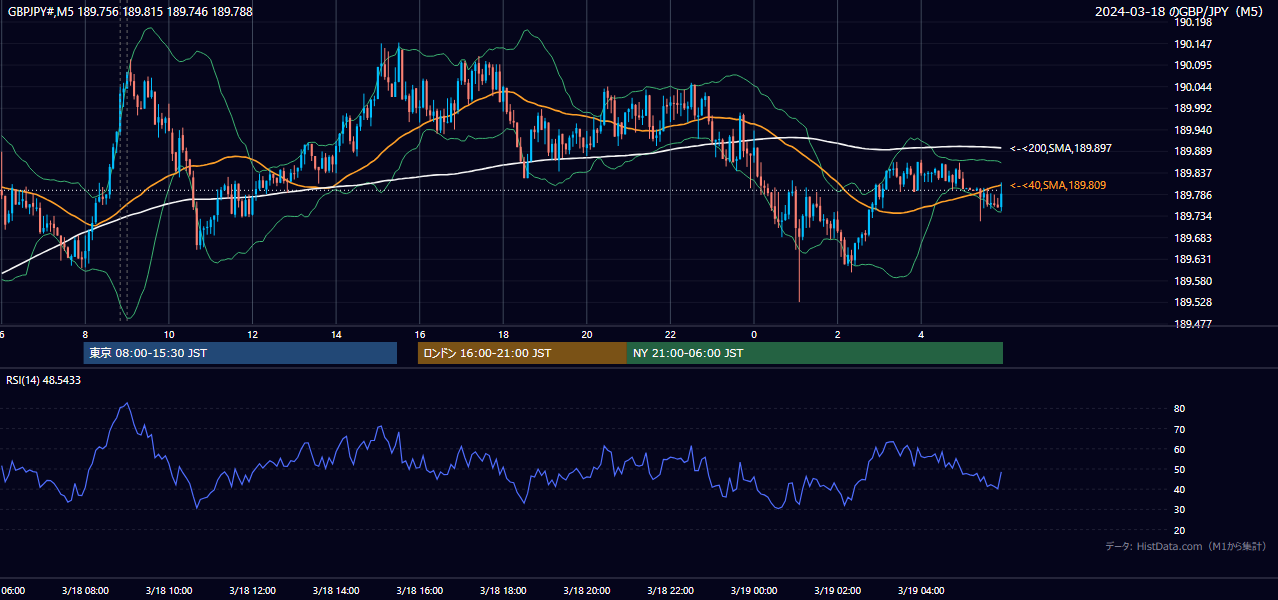
Task: Select the Tokyo 08:00-15:30 JST session bar
Action: (x=240, y=353)
